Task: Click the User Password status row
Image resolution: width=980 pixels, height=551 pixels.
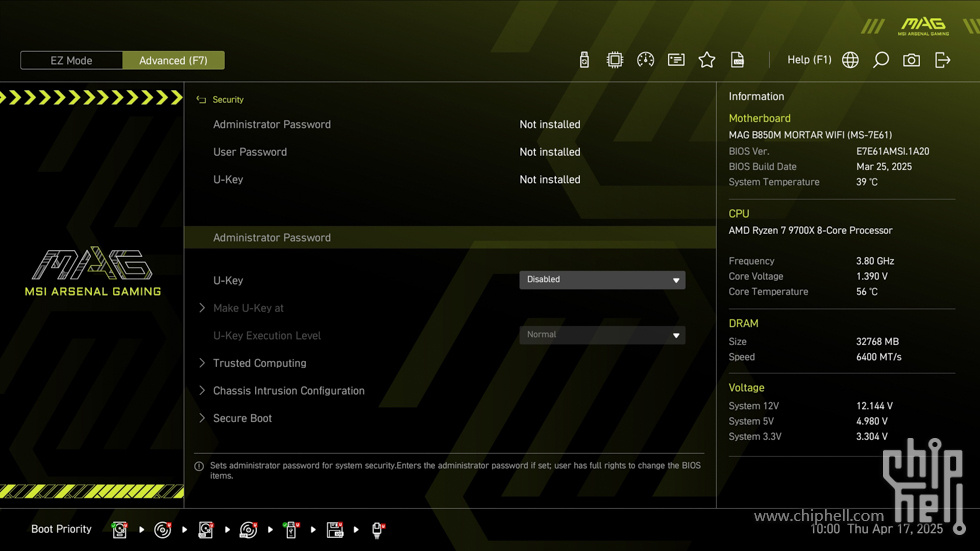Action: point(450,152)
